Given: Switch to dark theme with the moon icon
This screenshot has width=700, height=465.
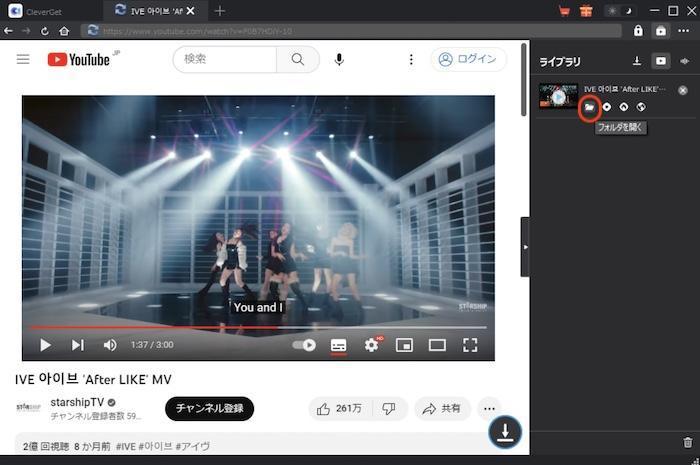Looking at the screenshot, I should tap(628, 11).
